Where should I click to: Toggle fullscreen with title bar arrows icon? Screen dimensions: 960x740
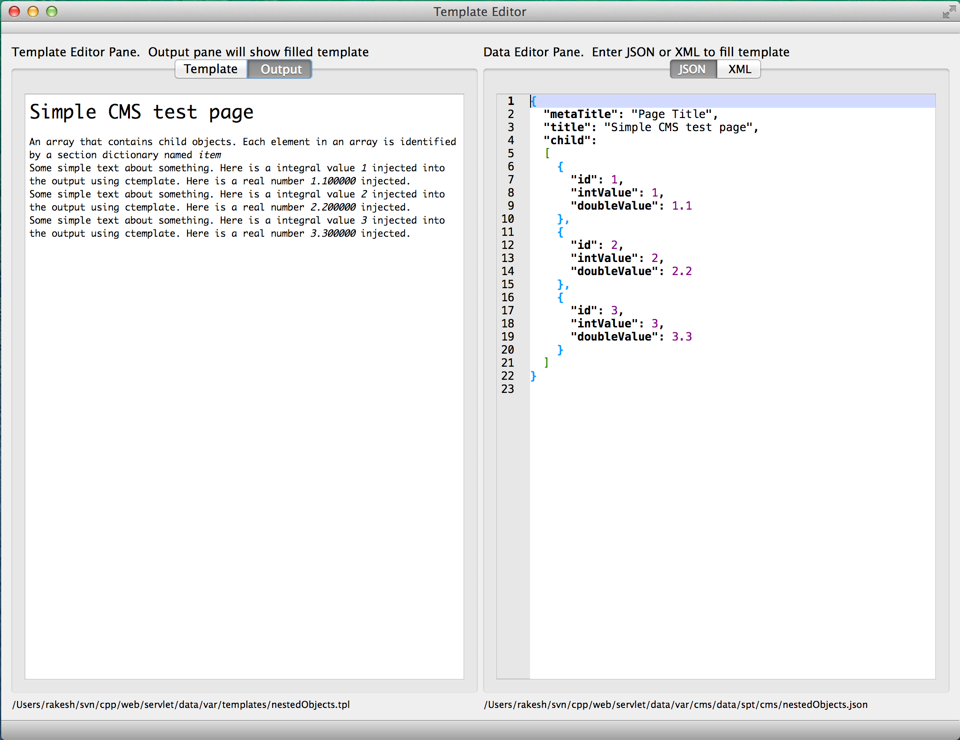(x=948, y=12)
